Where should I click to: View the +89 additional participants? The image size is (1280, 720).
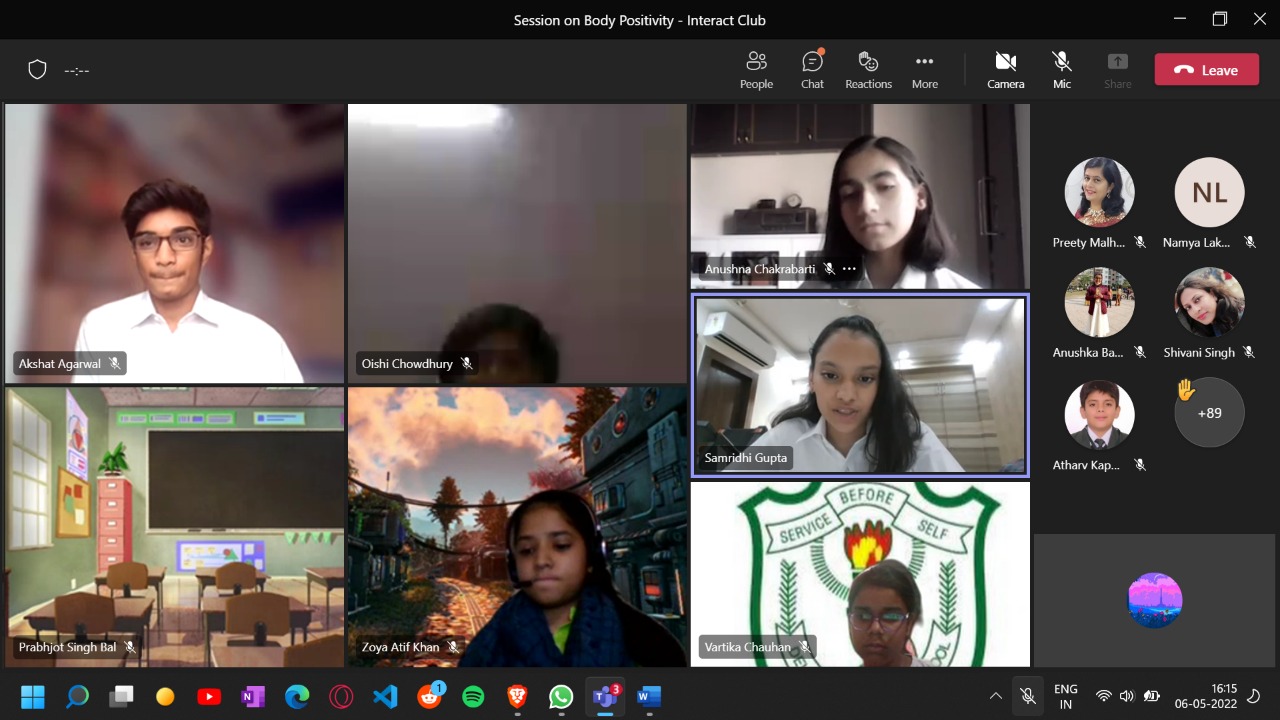[1209, 413]
